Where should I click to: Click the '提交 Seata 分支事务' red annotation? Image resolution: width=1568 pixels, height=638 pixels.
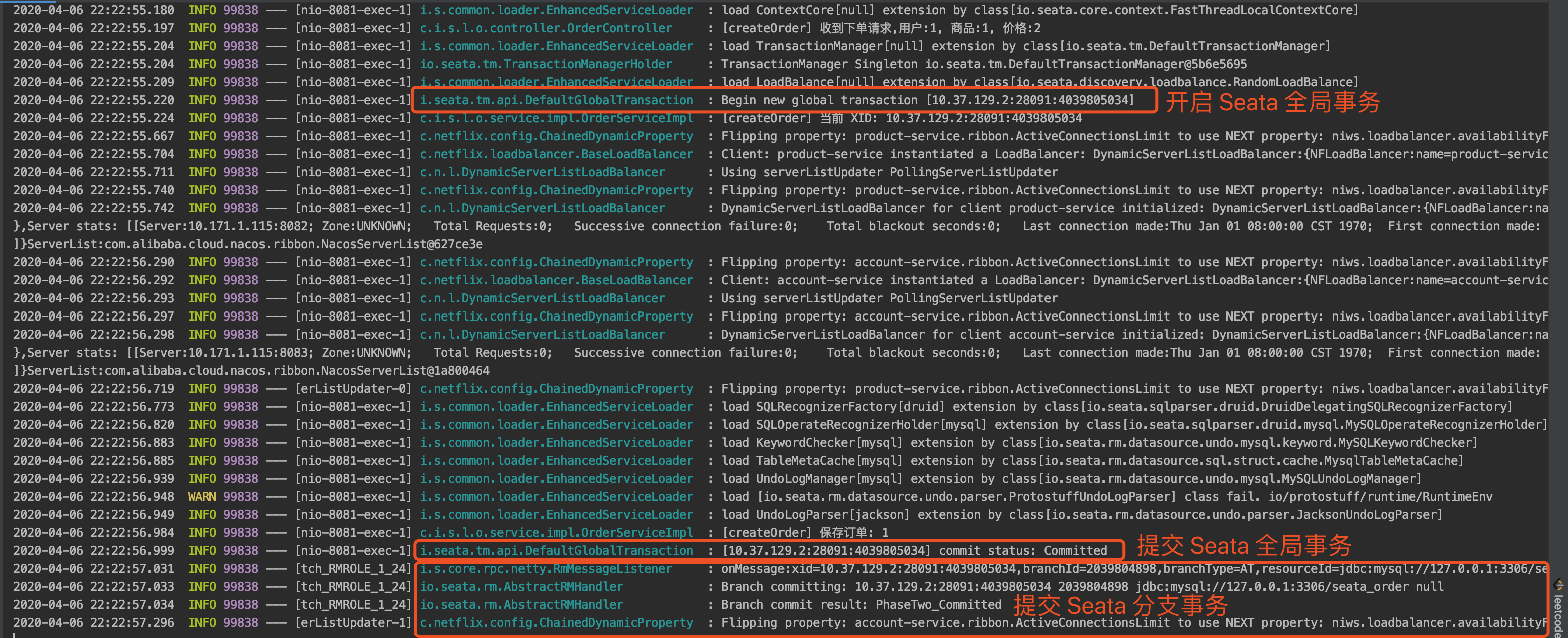tap(1120, 606)
